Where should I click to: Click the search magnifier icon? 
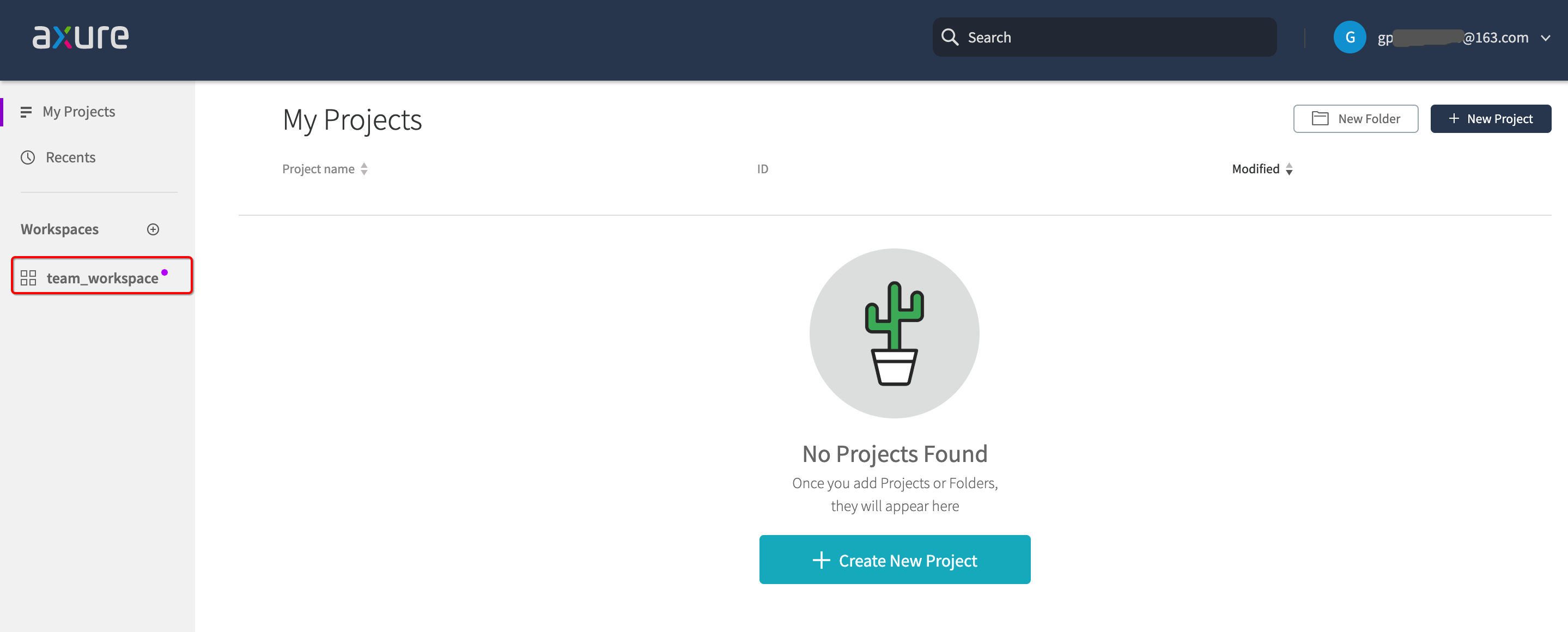950,37
